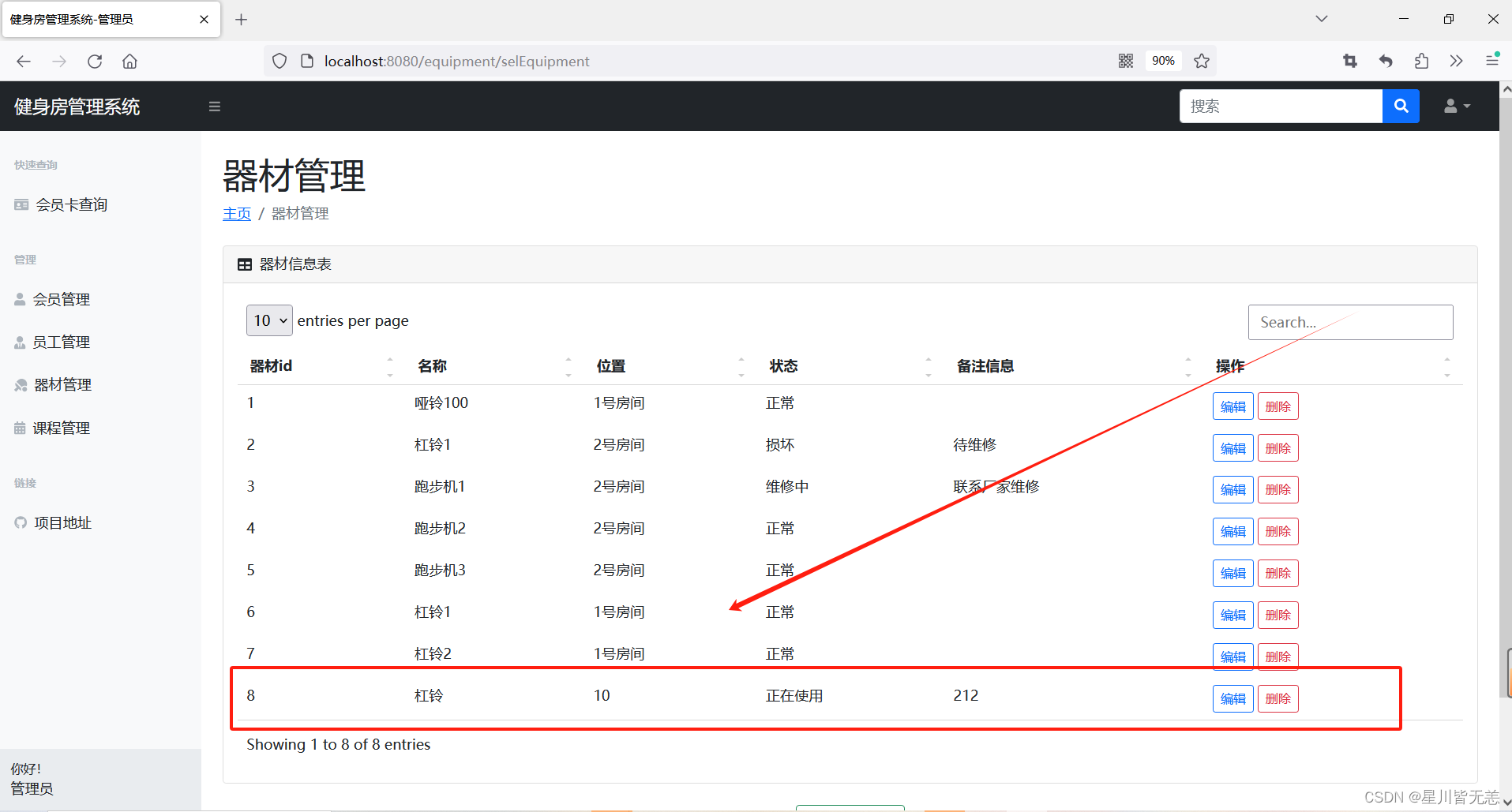
Task: Click the 器材信息表 table icon
Action: [x=245, y=264]
